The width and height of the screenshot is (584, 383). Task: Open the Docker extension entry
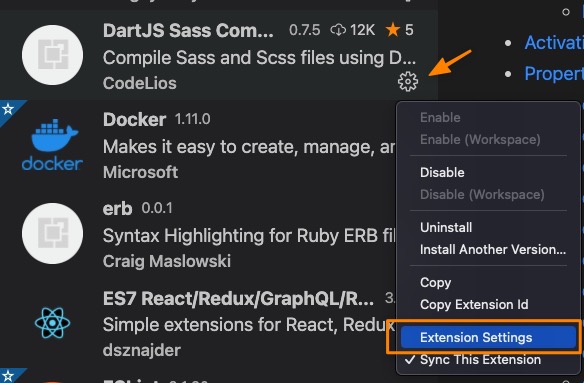click(x=198, y=145)
